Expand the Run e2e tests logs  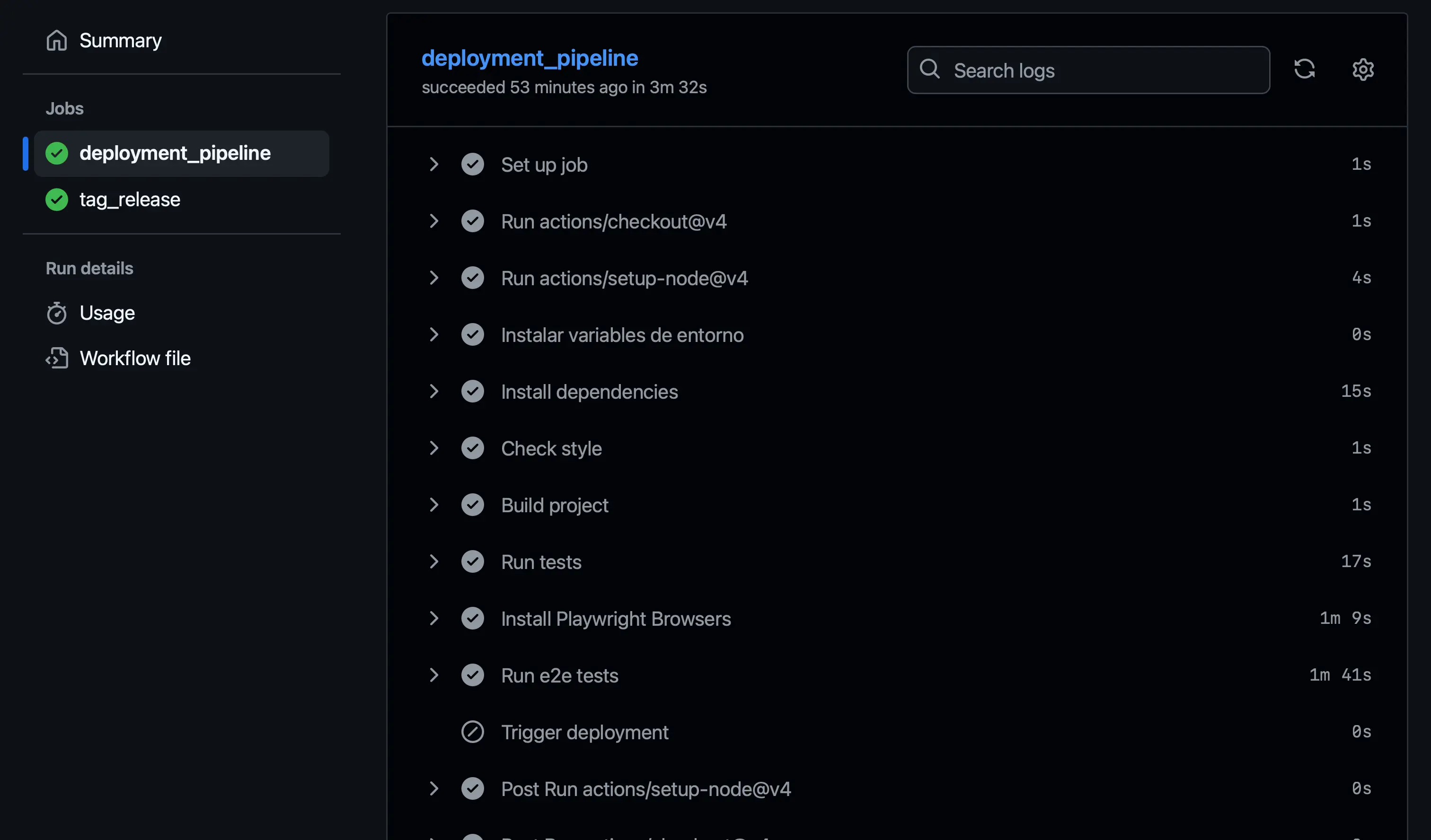(x=434, y=675)
